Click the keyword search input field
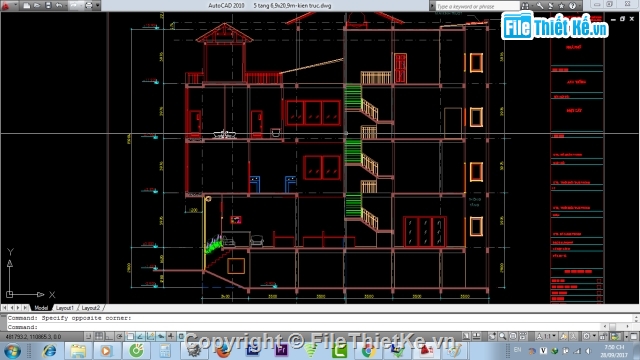The height and width of the screenshot is (360, 640). 478,6
